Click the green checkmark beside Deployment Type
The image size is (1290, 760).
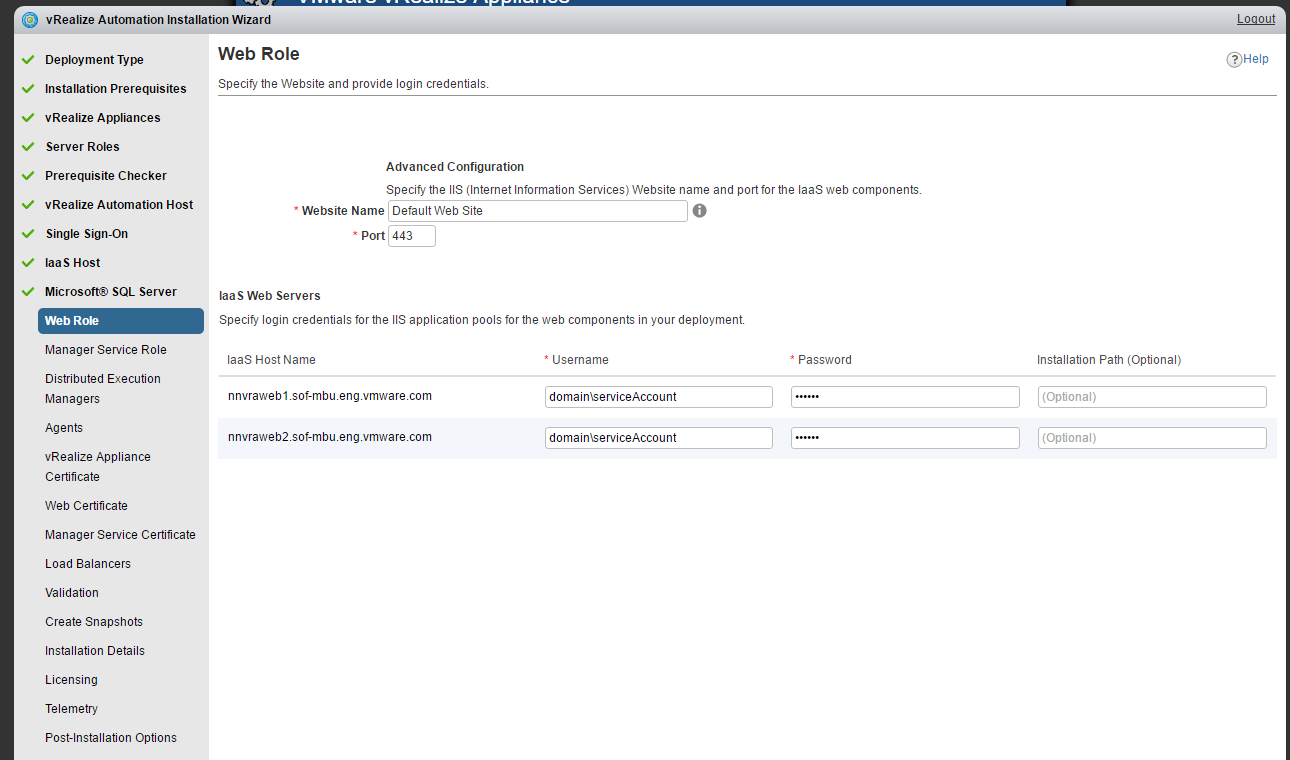tap(28, 60)
